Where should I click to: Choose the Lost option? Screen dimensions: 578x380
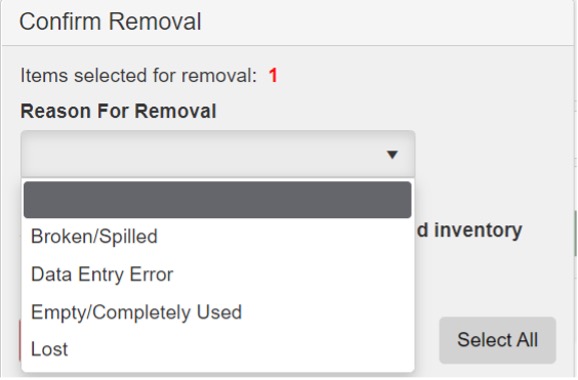point(49,349)
